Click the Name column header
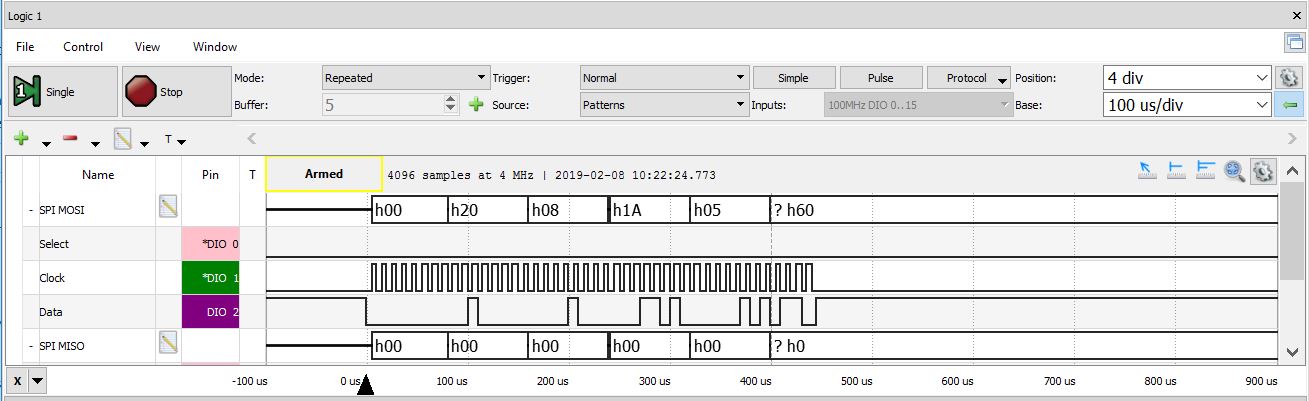Image resolution: width=1309 pixels, height=401 pixels. coord(98,174)
